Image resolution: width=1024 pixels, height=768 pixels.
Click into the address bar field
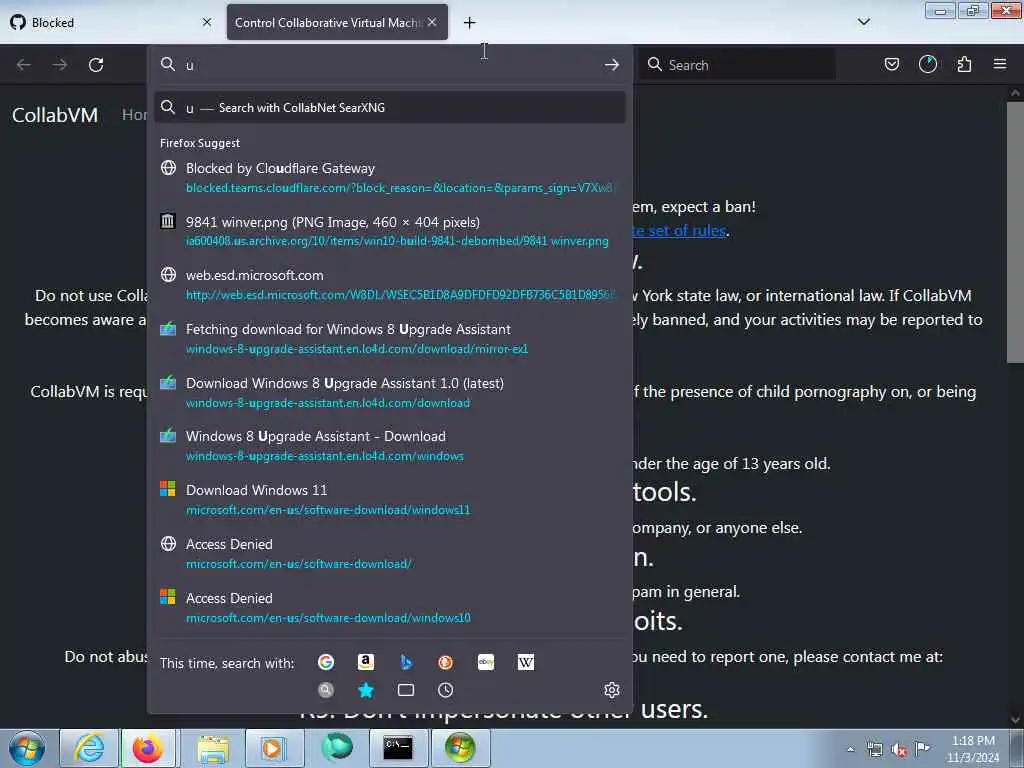[390, 65]
